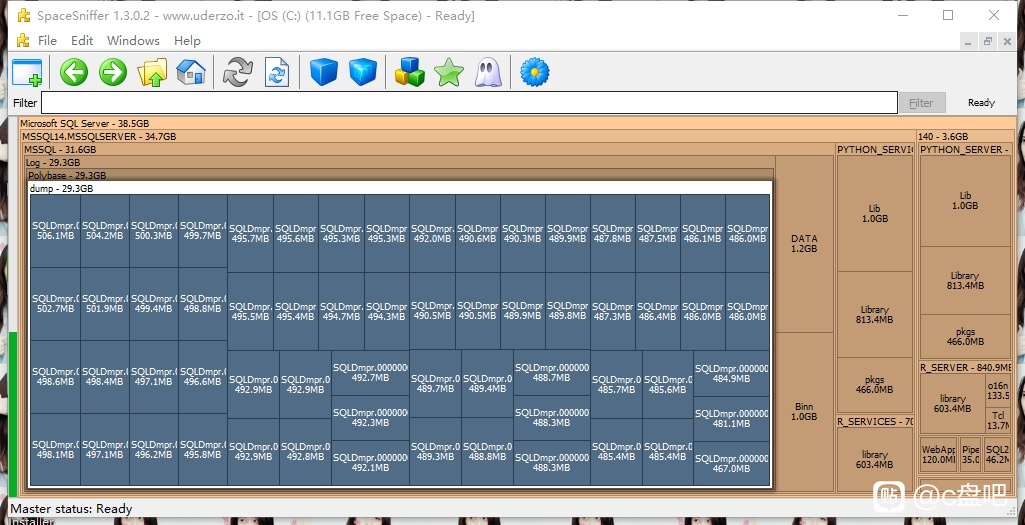This screenshot has width=1025, height=525.
Task: Select the SQLDmpr file sized 500.3MB
Action: coord(154,231)
